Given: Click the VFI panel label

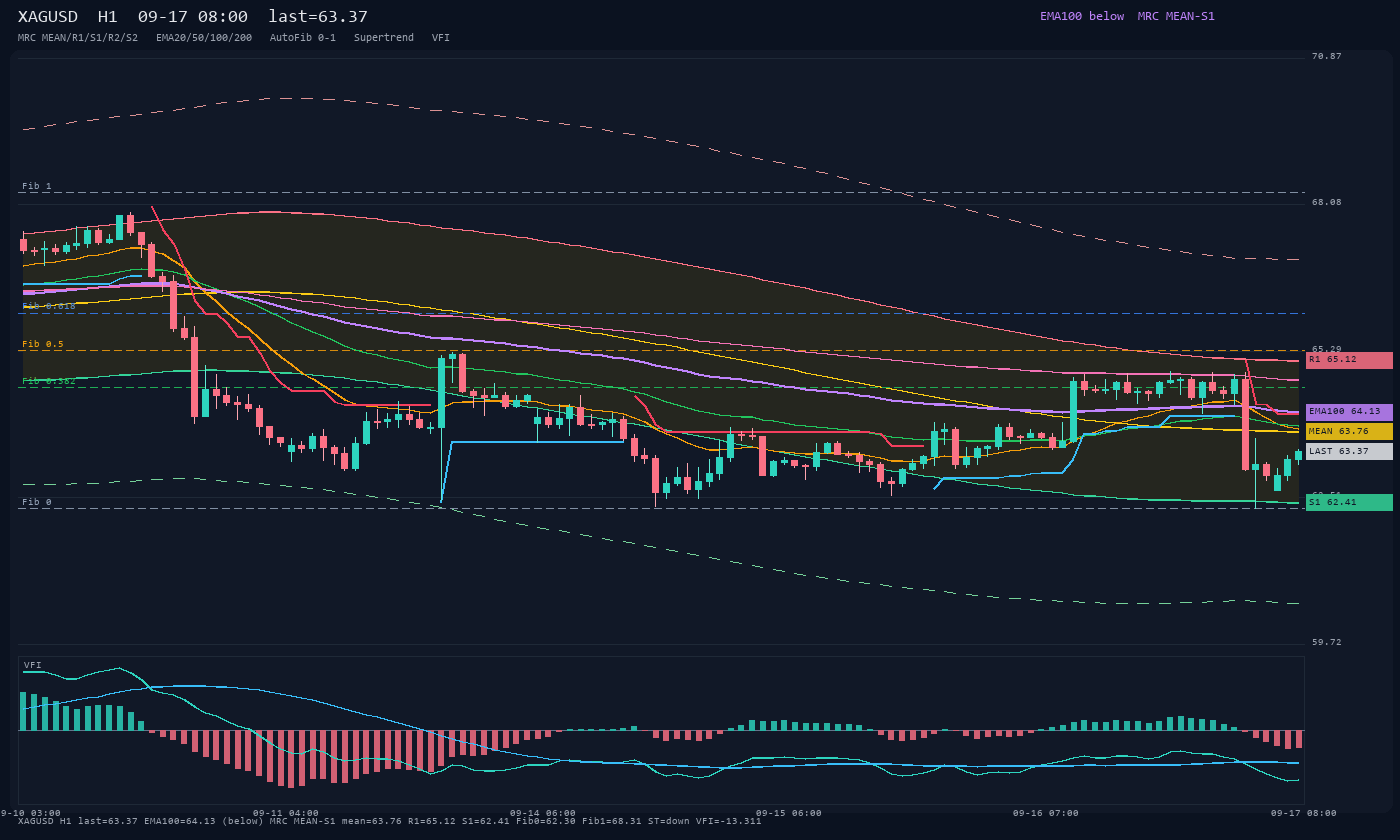Looking at the screenshot, I should (x=33, y=665).
